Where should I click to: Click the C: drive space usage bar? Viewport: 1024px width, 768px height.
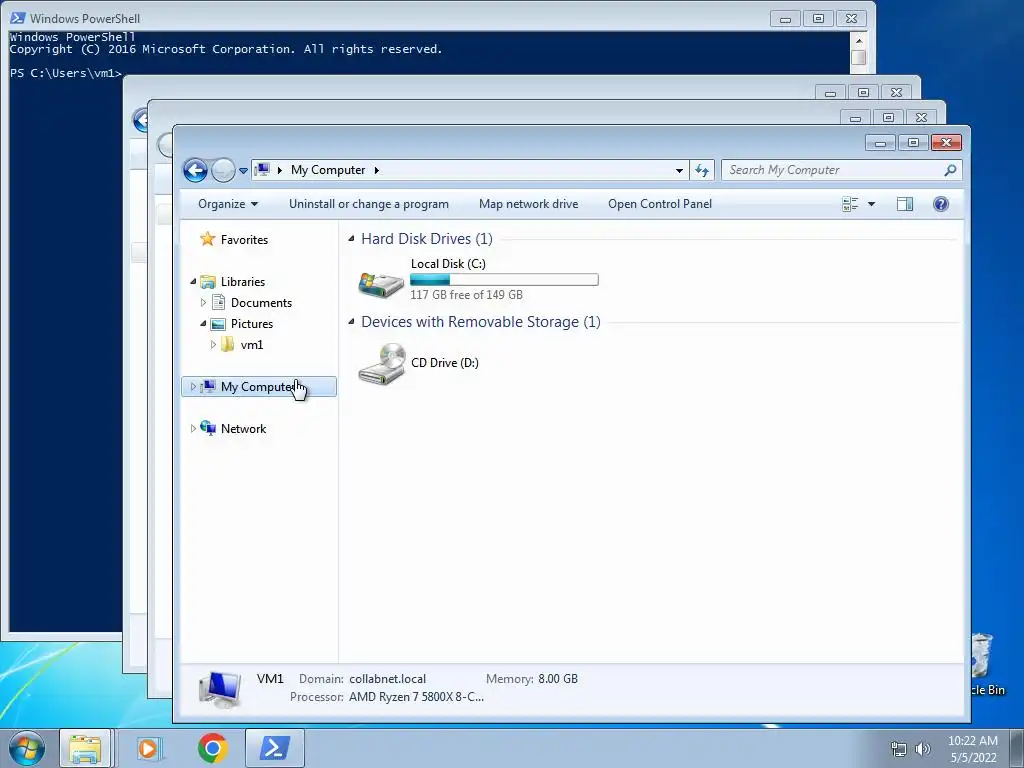pos(504,280)
